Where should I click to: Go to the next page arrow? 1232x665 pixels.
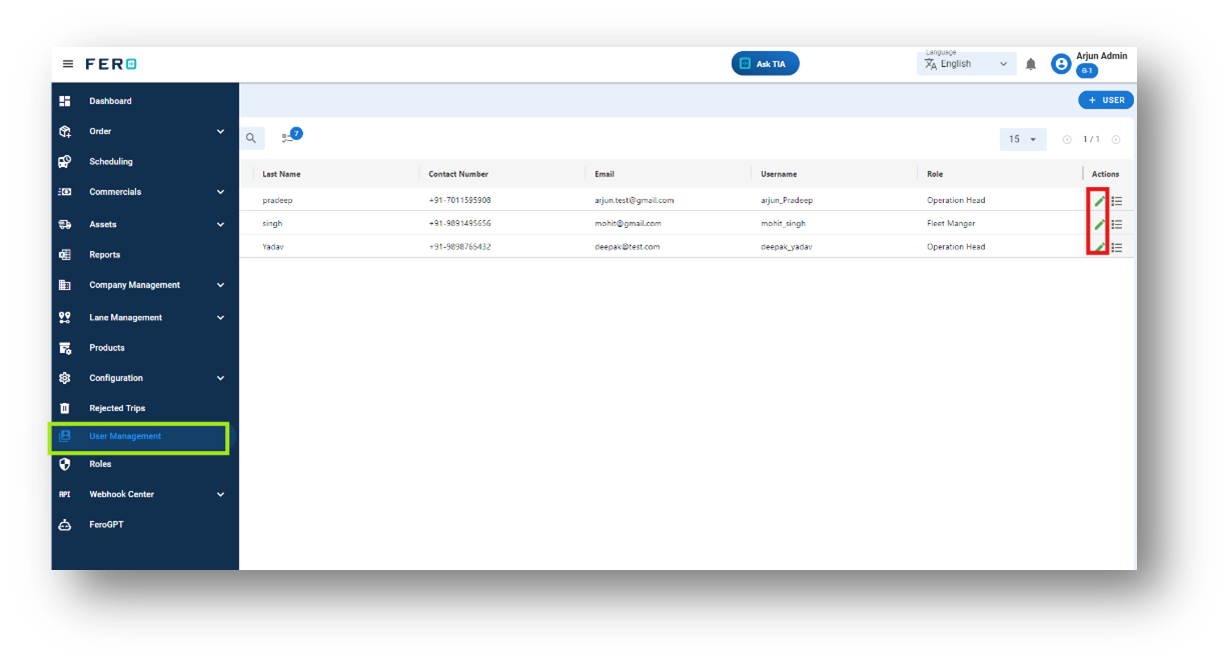point(1116,140)
